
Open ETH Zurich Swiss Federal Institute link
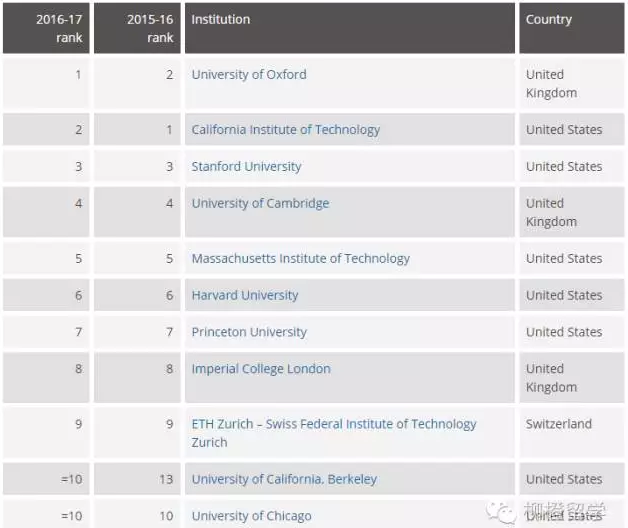(x=334, y=433)
